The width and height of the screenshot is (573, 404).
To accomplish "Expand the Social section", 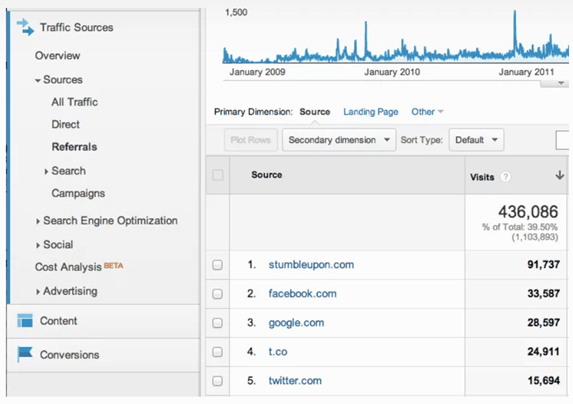I will pyautogui.click(x=38, y=245).
